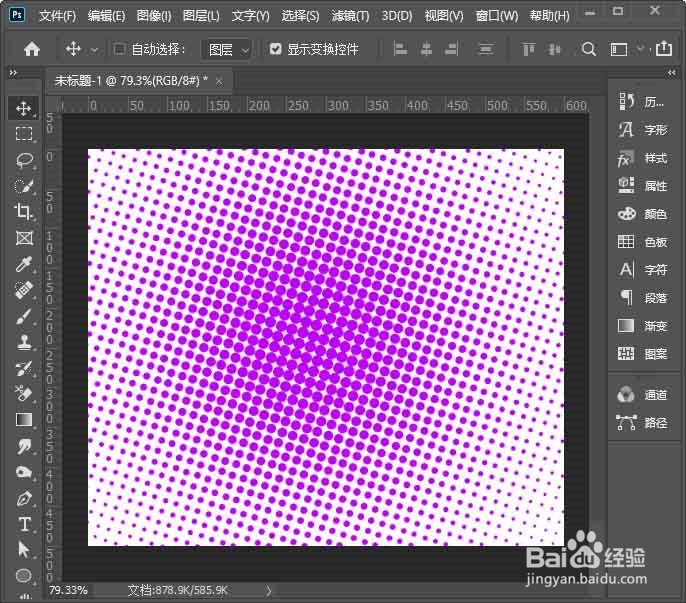Select the Eyedropper tool
Viewport: 686px width, 603px height.
[x=24, y=264]
